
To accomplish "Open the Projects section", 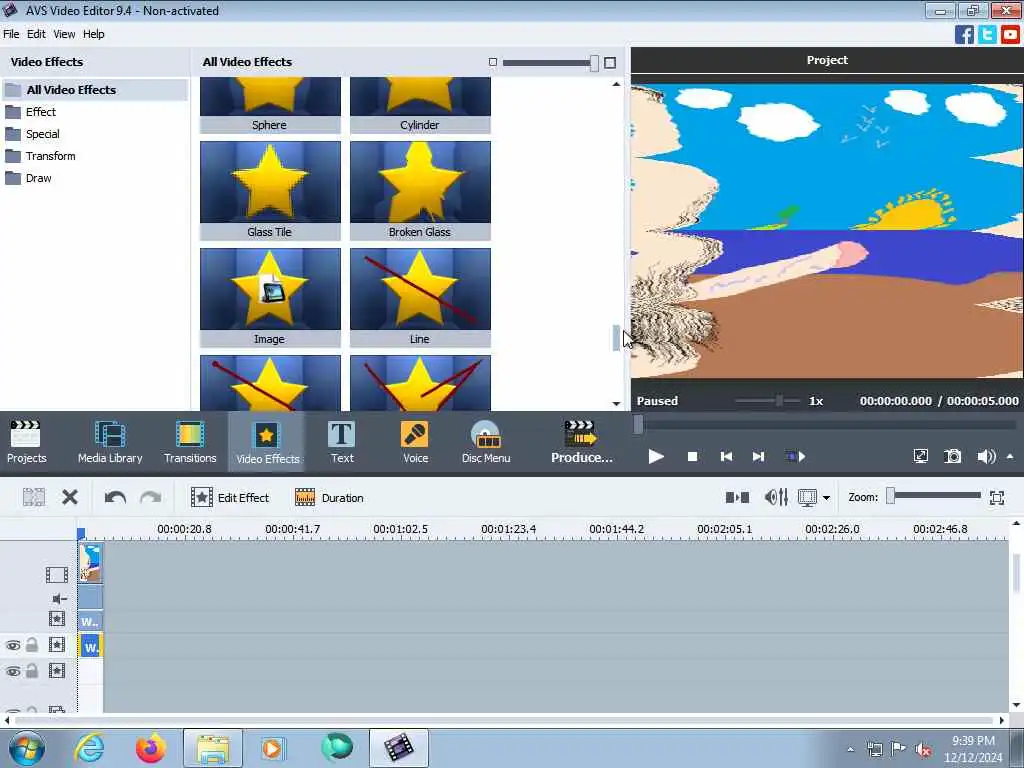I will coord(27,441).
